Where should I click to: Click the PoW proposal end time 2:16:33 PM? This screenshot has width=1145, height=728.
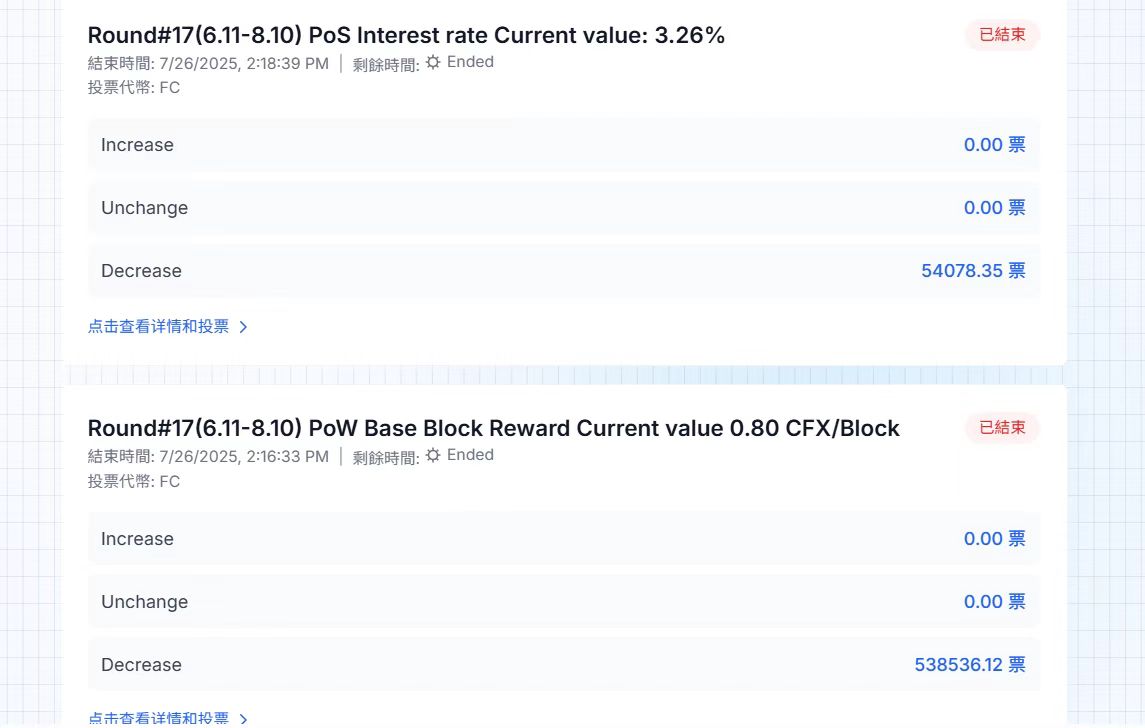[288, 456]
